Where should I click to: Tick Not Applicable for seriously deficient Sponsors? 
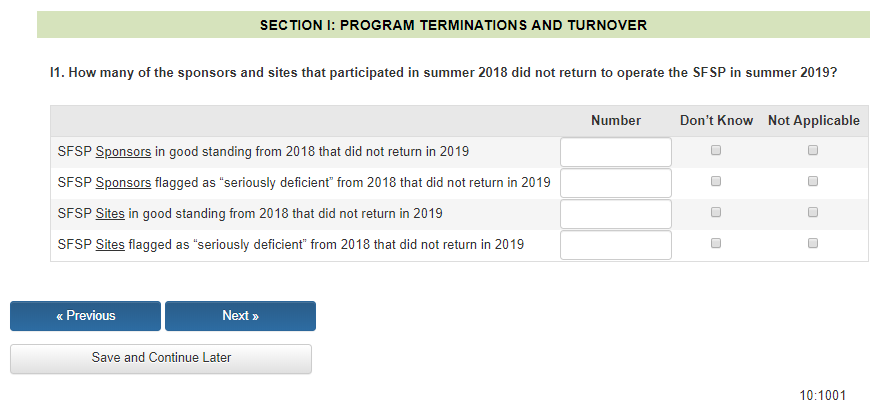[813, 182]
